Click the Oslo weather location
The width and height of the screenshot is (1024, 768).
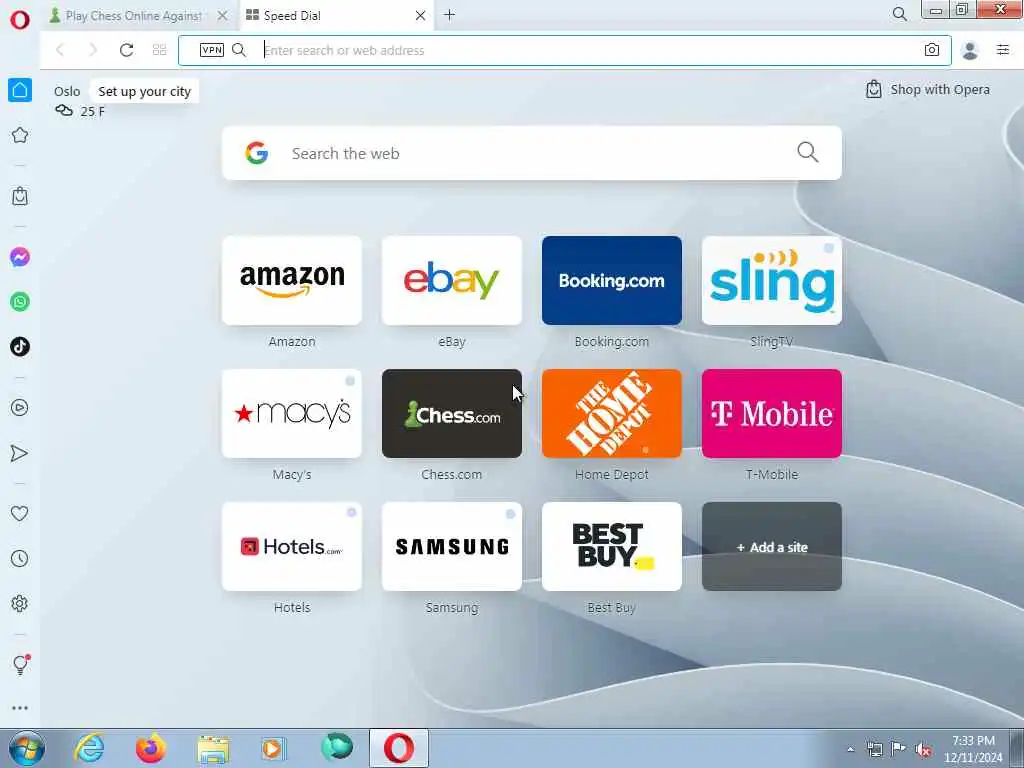[67, 91]
